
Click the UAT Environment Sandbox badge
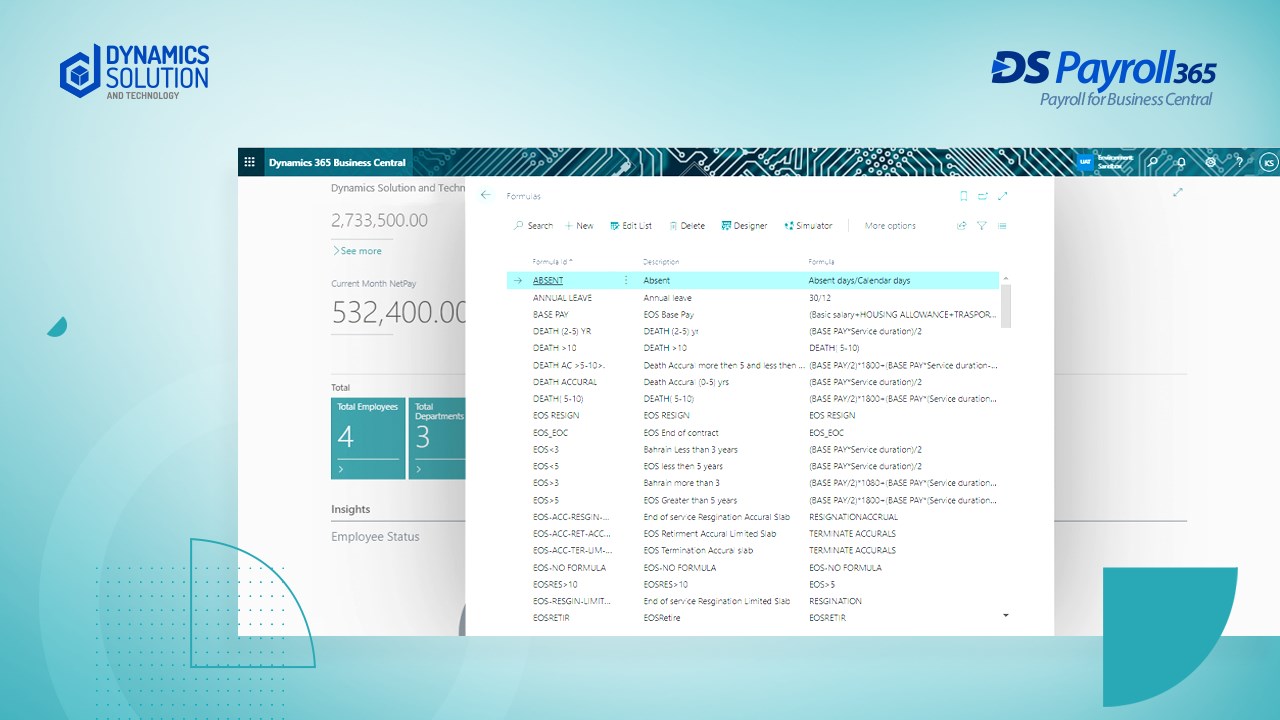coord(1106,161)
